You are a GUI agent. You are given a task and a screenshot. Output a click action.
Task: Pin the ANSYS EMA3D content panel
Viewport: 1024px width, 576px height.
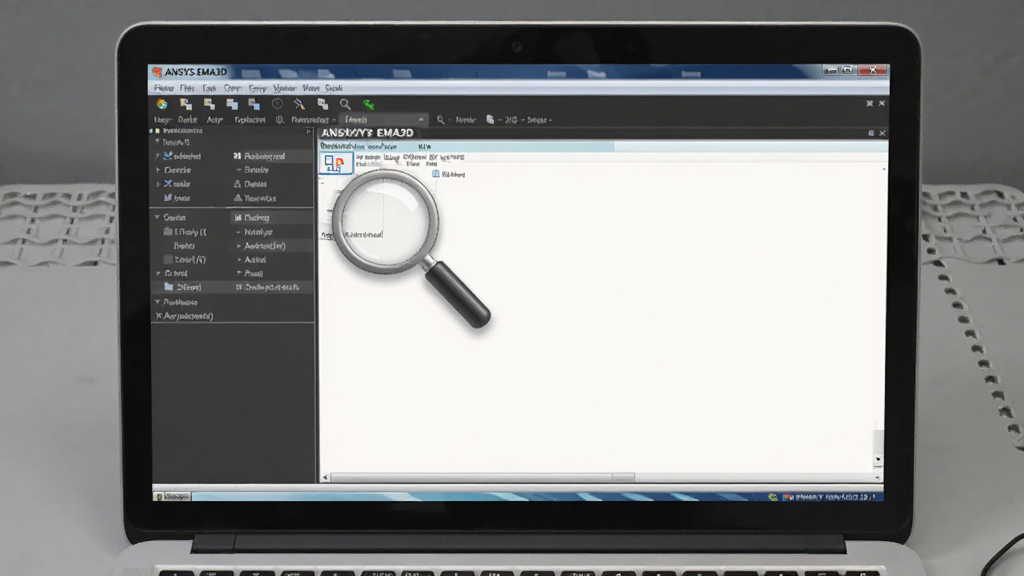[871, 133]
